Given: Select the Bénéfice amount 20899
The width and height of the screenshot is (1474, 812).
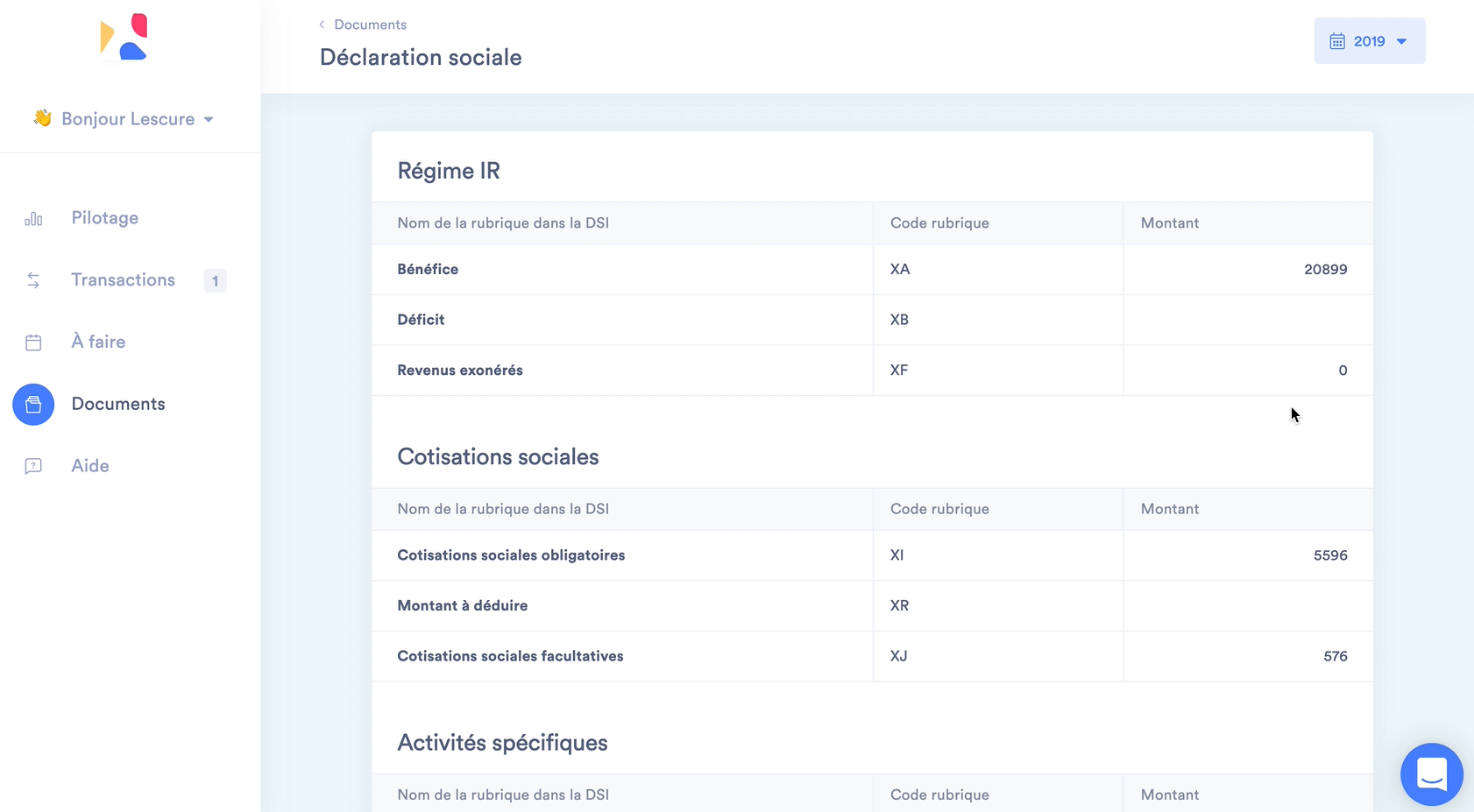Looking at the screenshot, I should pyautogui.click(x=1325, y=270).
